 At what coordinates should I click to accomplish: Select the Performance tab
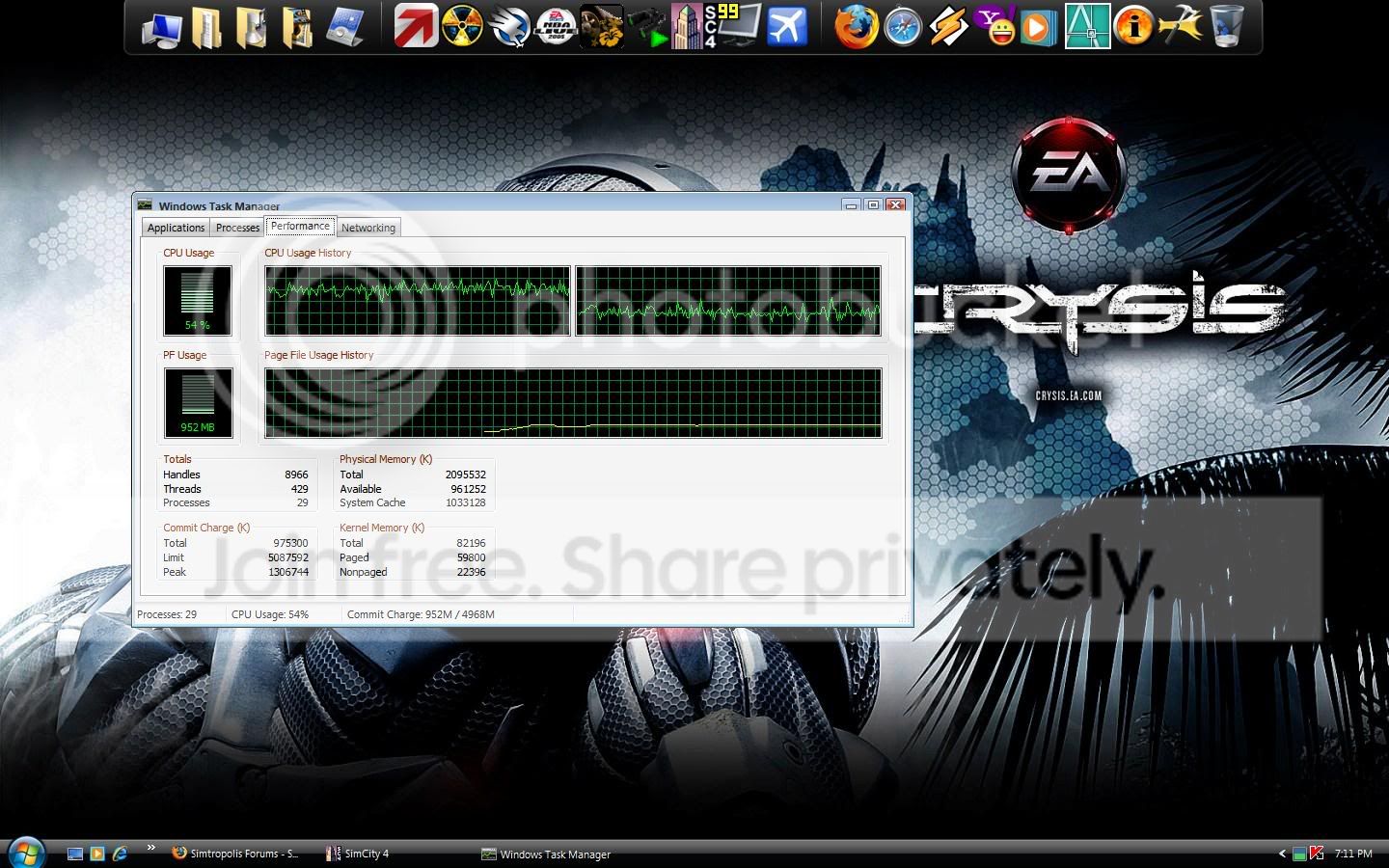pyautogui.click(x=301, y=226)
